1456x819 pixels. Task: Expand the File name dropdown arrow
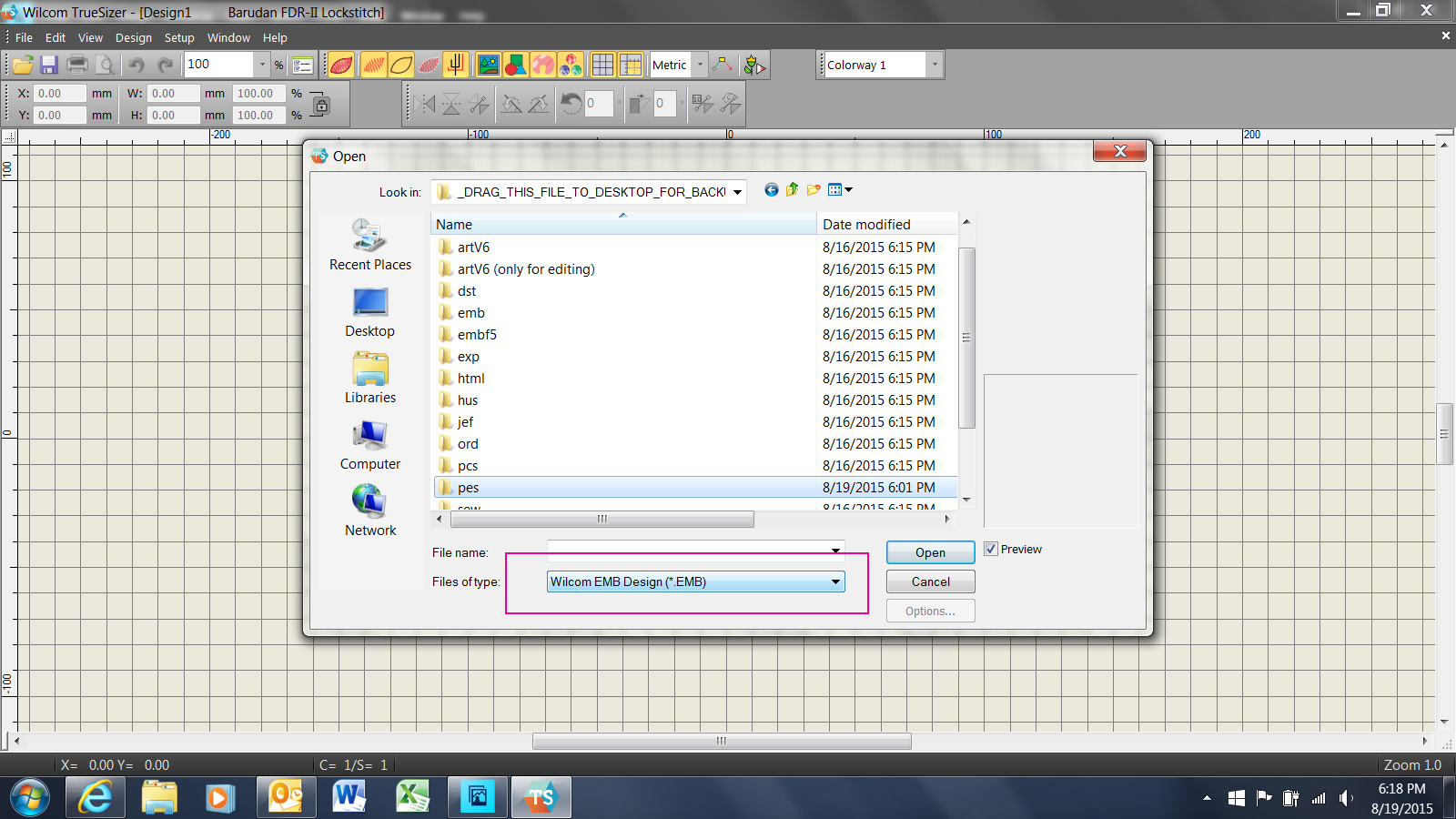point(835,550)
